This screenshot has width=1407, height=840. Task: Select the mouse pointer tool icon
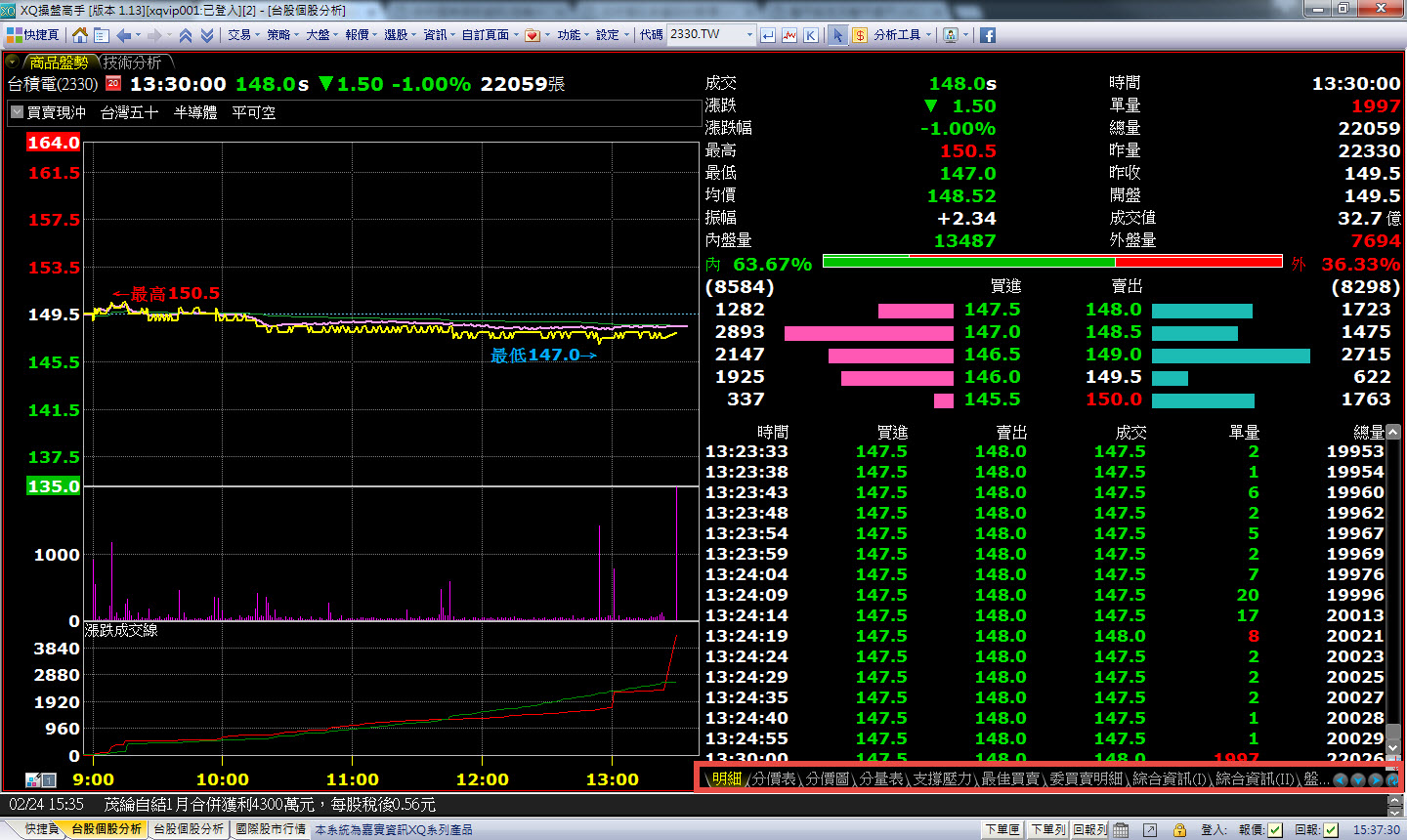(x=837, y=35)
